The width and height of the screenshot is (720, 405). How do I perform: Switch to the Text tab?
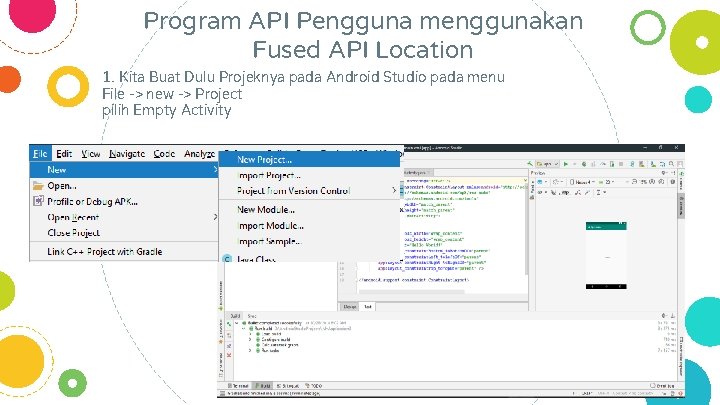coord(368,307)
